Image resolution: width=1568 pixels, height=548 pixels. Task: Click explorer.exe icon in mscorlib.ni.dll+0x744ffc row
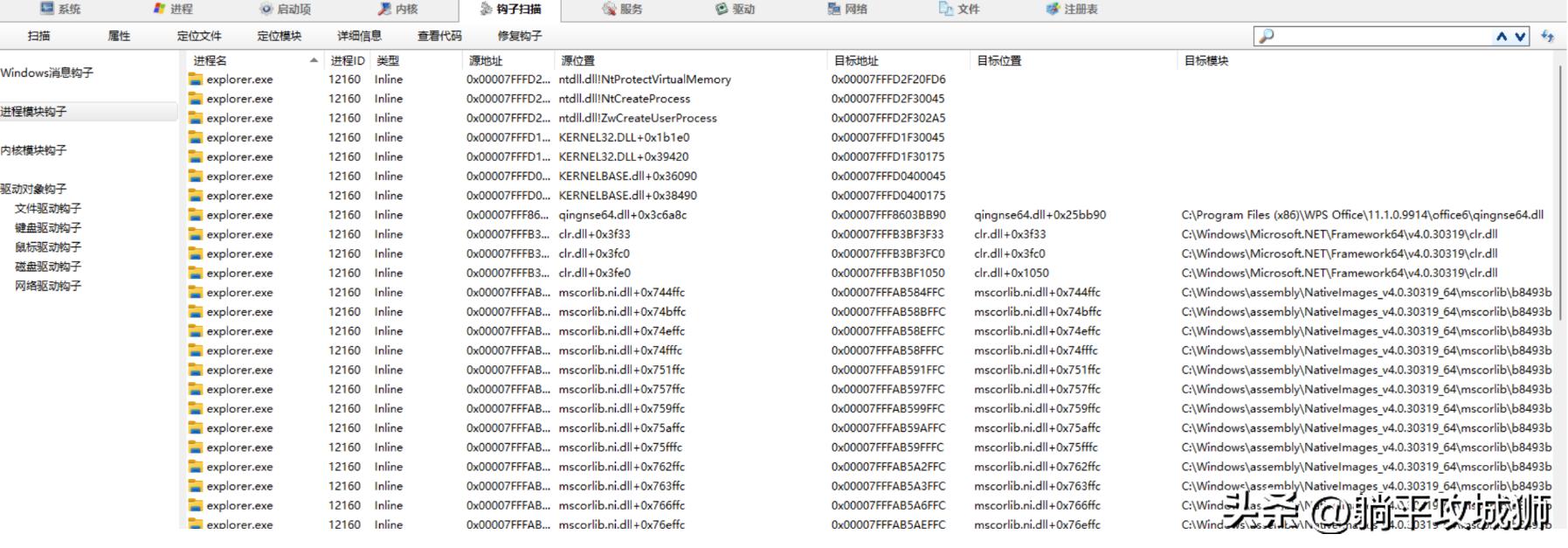point(196,292)
